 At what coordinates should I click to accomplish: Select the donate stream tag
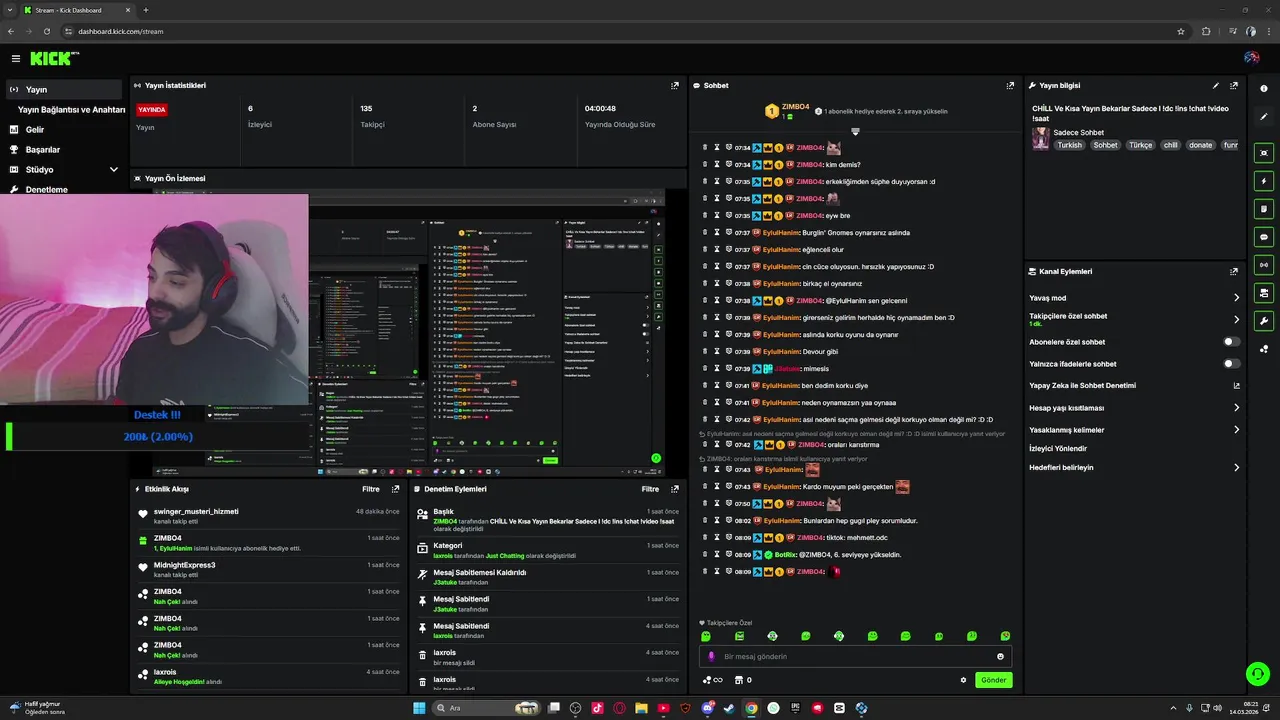[1200, 145]
